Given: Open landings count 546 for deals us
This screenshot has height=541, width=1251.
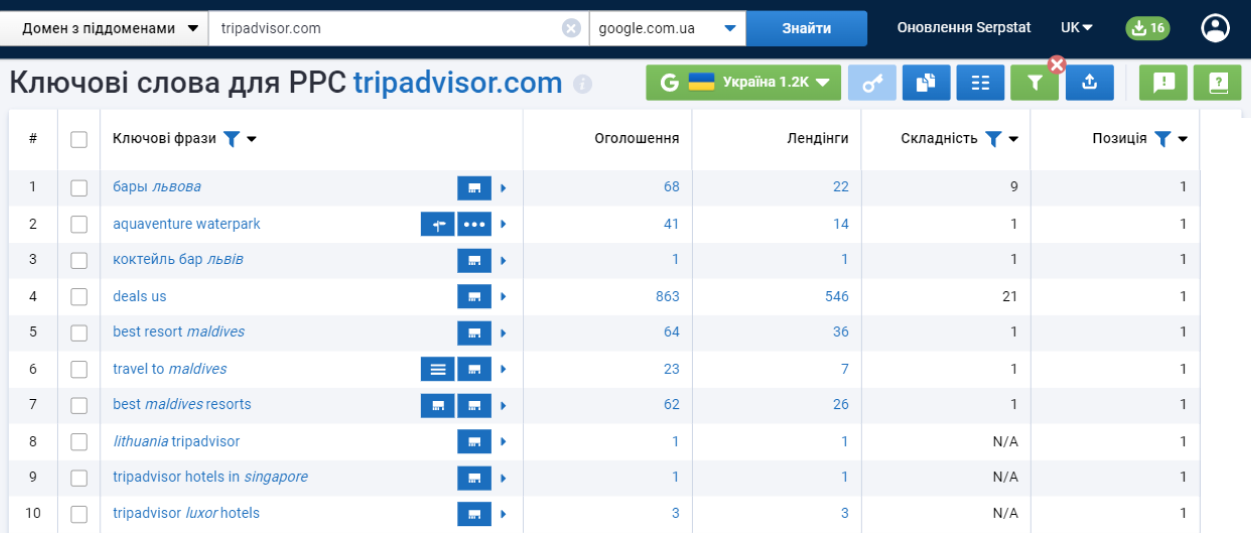Looking at the screenshot, I should pos(837,296).
